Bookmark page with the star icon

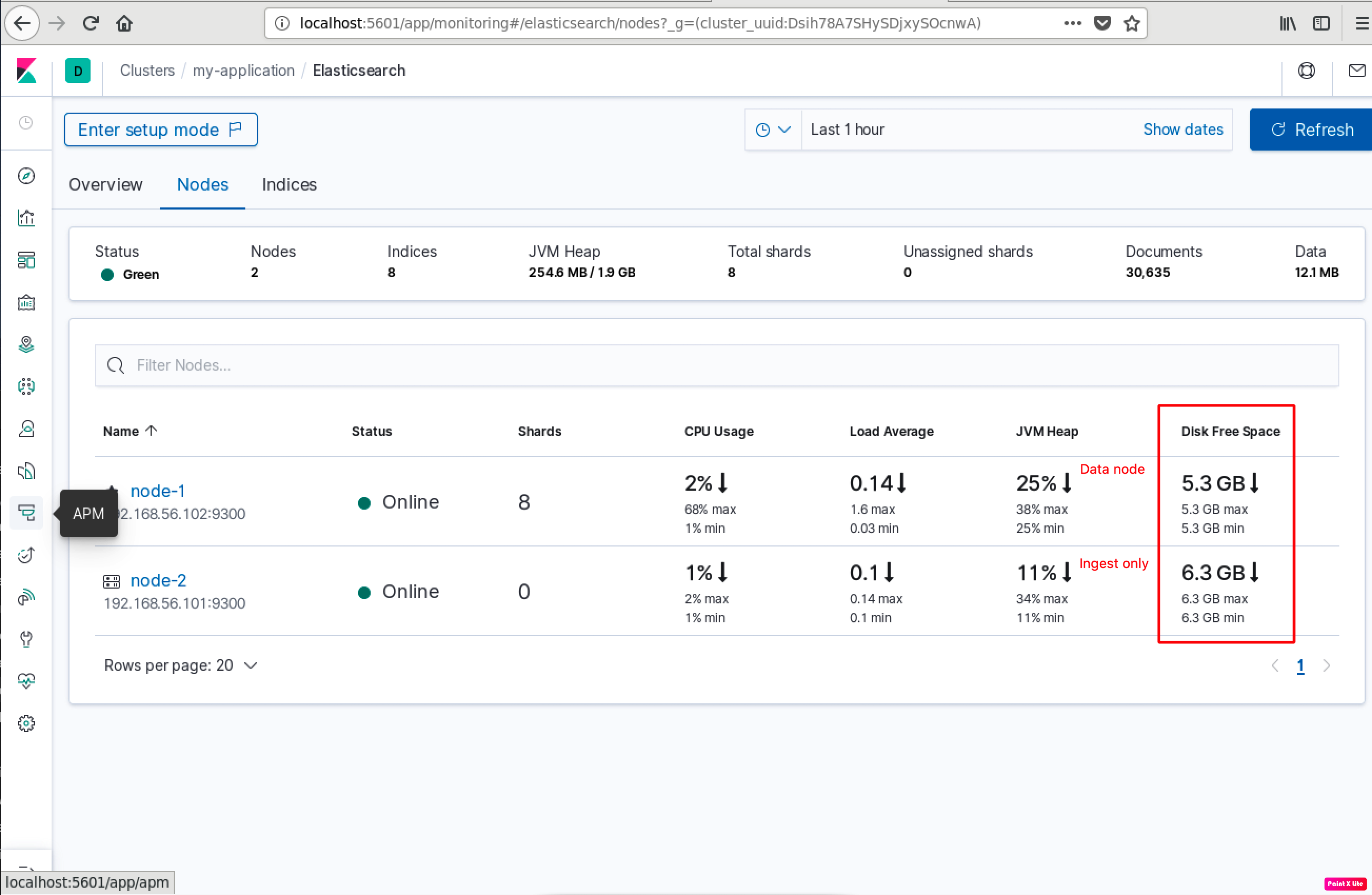tap(1131, 23)
